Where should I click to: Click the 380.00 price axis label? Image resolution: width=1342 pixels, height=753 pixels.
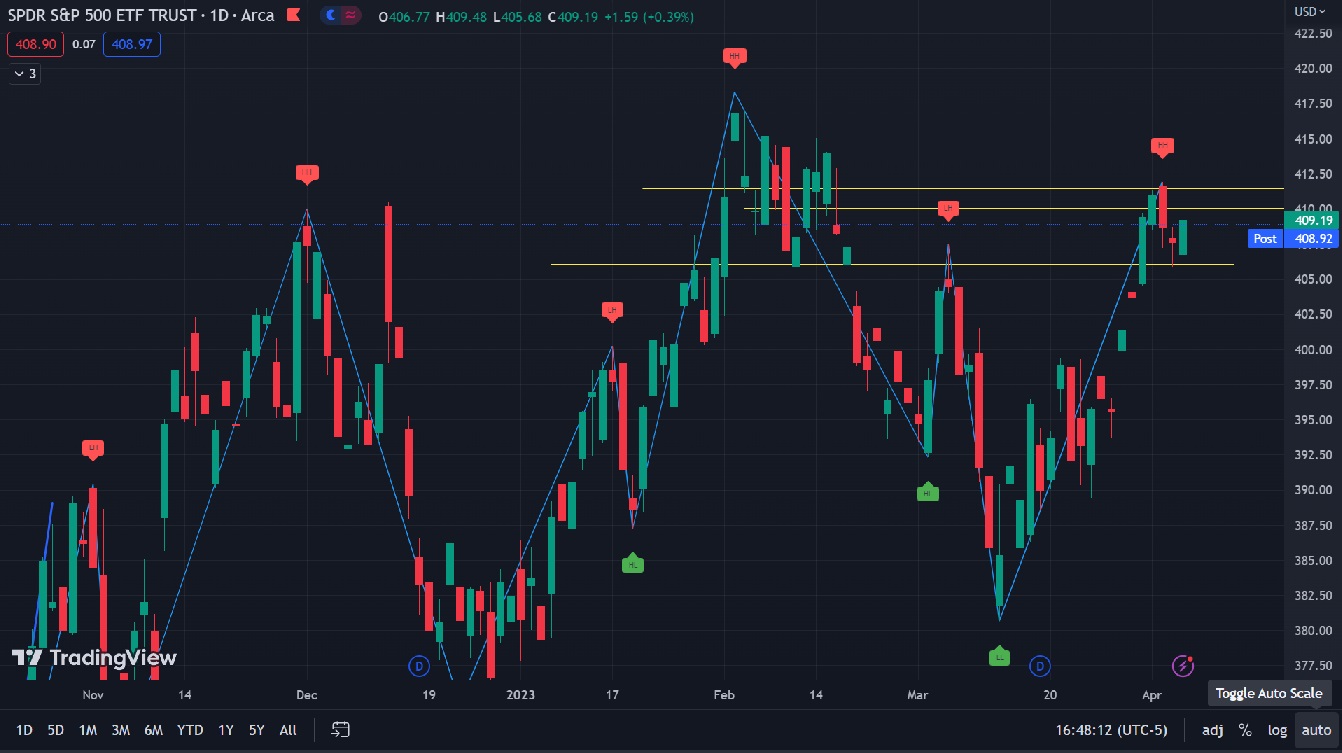tap(1312, 631)
